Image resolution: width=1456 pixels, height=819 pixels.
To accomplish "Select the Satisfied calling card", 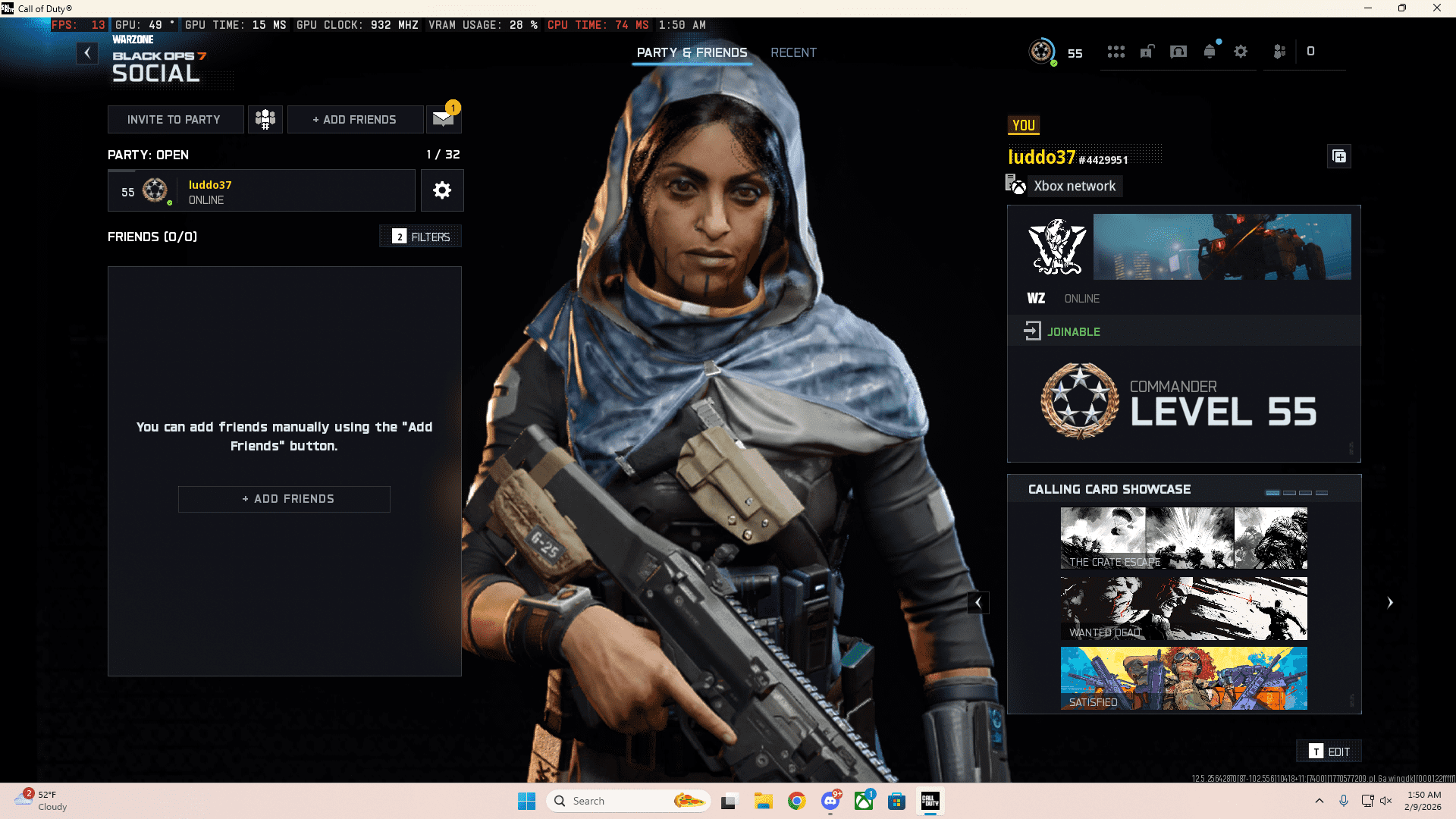I will pyautogui.click(x=1184, y=678).
